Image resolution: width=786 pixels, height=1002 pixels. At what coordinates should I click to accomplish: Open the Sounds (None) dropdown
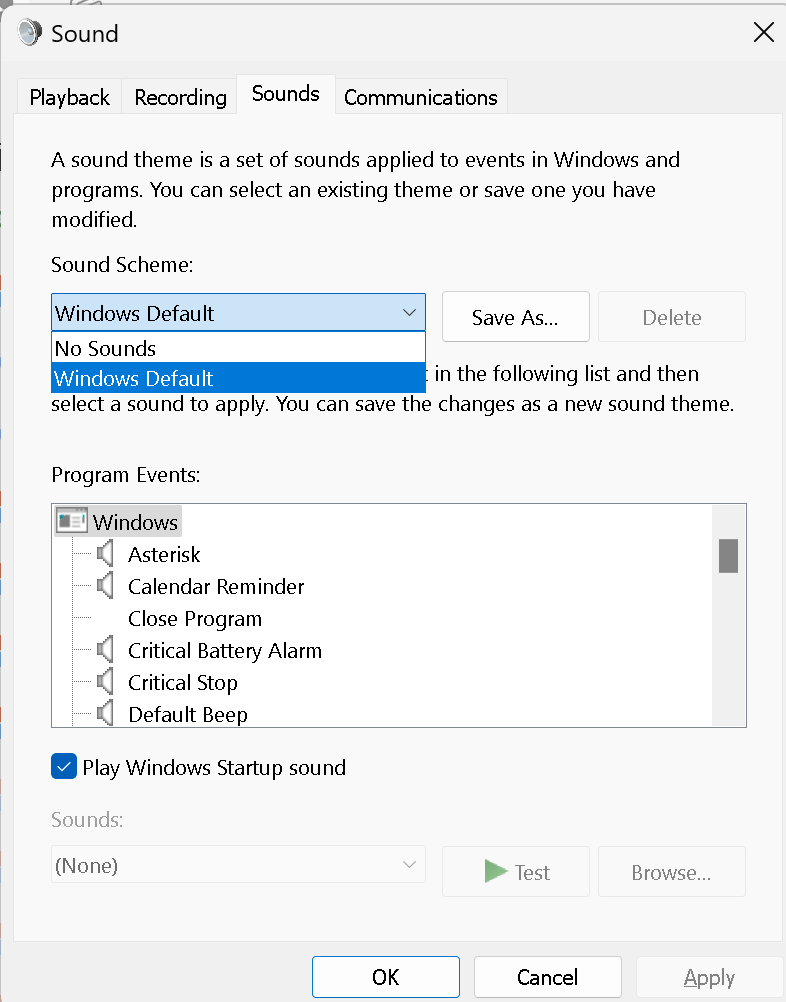point(238,865)
